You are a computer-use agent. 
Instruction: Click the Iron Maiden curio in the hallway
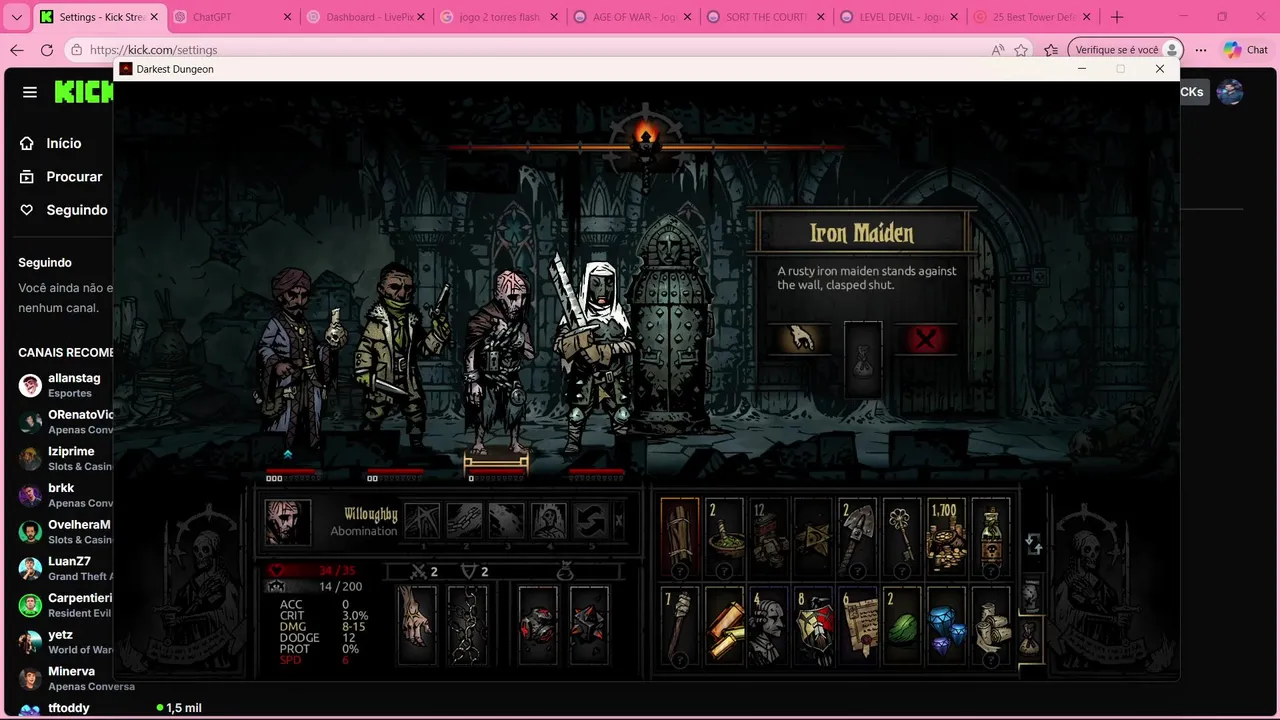[671, 325]
